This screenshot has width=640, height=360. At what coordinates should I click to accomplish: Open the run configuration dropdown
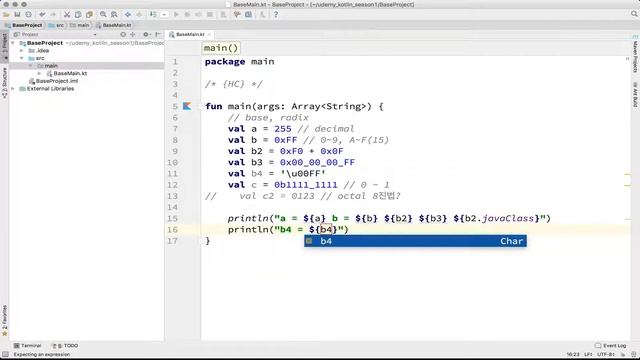[164, 14]
